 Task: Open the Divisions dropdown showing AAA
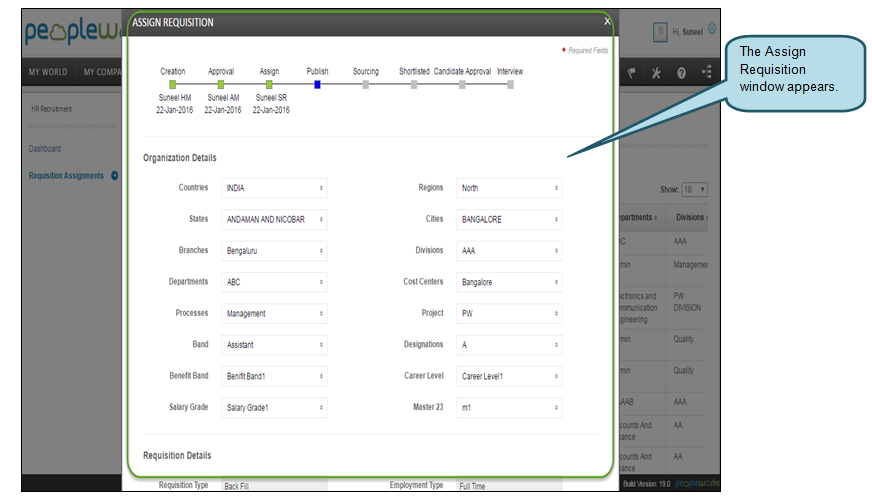point(509,251)
